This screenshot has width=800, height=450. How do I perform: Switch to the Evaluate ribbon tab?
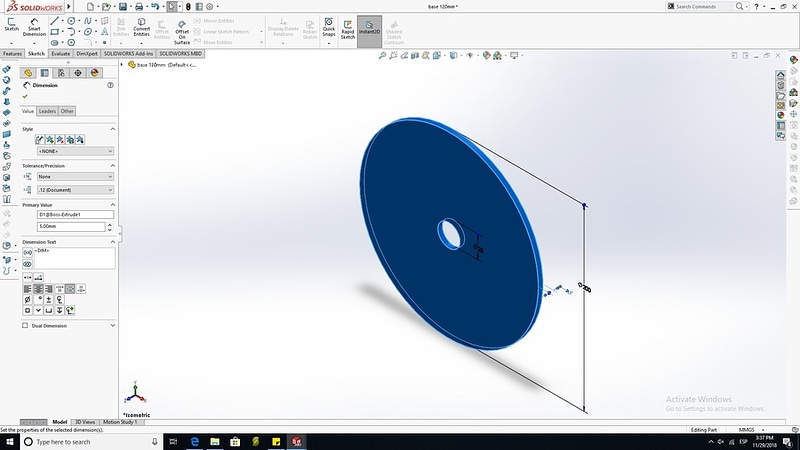61,54
